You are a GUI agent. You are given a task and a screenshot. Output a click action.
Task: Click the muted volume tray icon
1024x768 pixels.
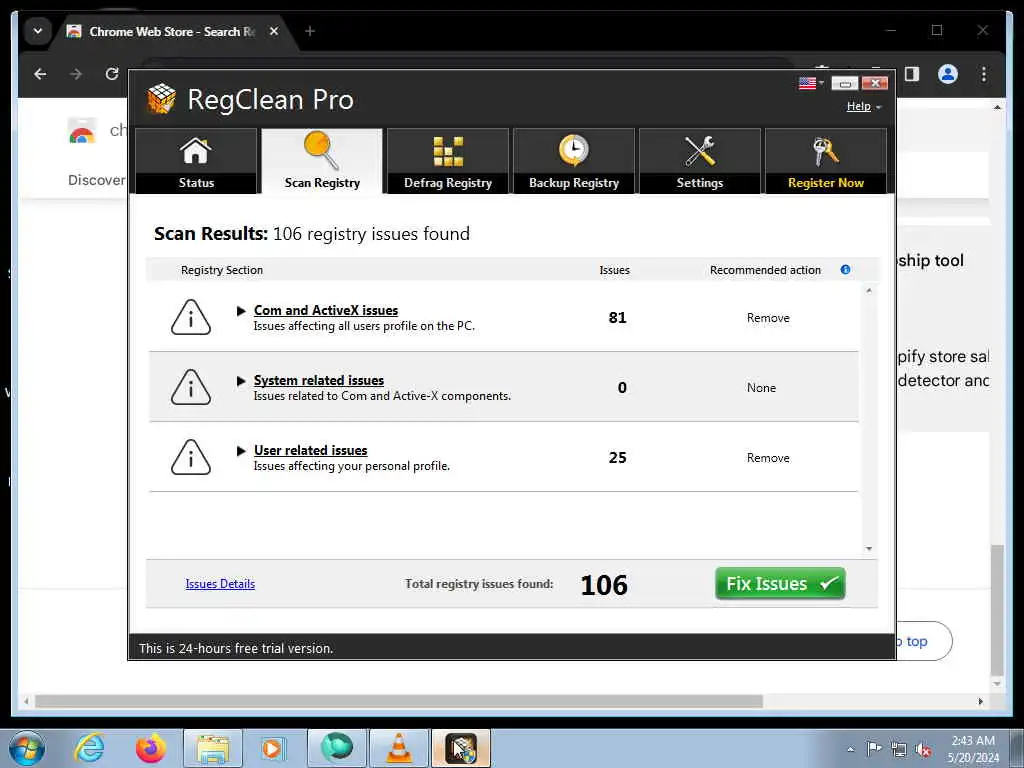tap(923, 750)
